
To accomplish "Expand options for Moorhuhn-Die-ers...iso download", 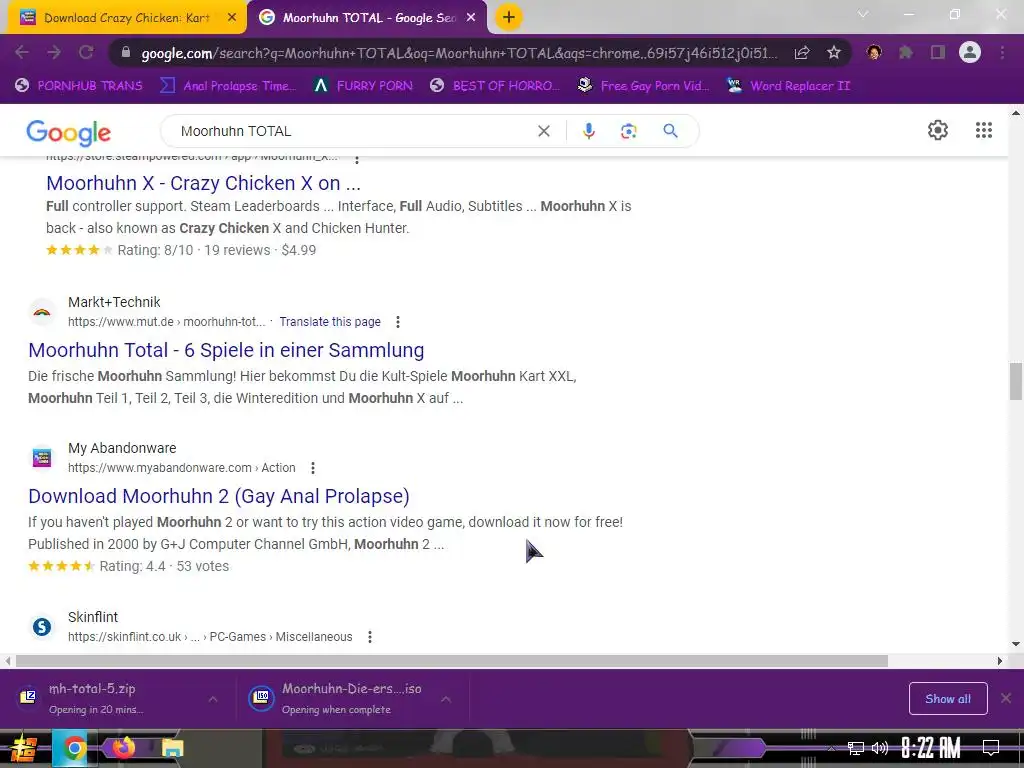I will (x=446, y=699).
